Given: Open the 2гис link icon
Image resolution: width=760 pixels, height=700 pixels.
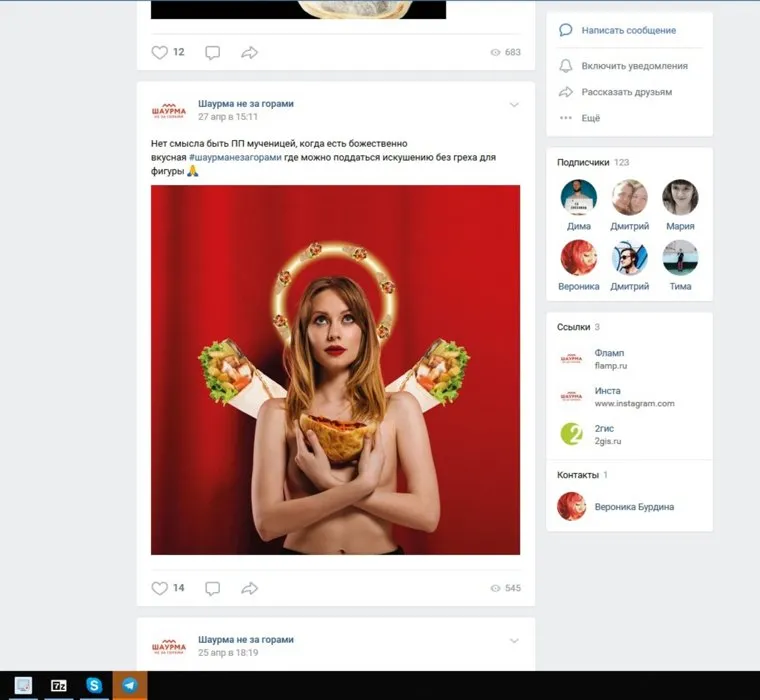Looking at the screenshot, I should (x=571, y=434).
